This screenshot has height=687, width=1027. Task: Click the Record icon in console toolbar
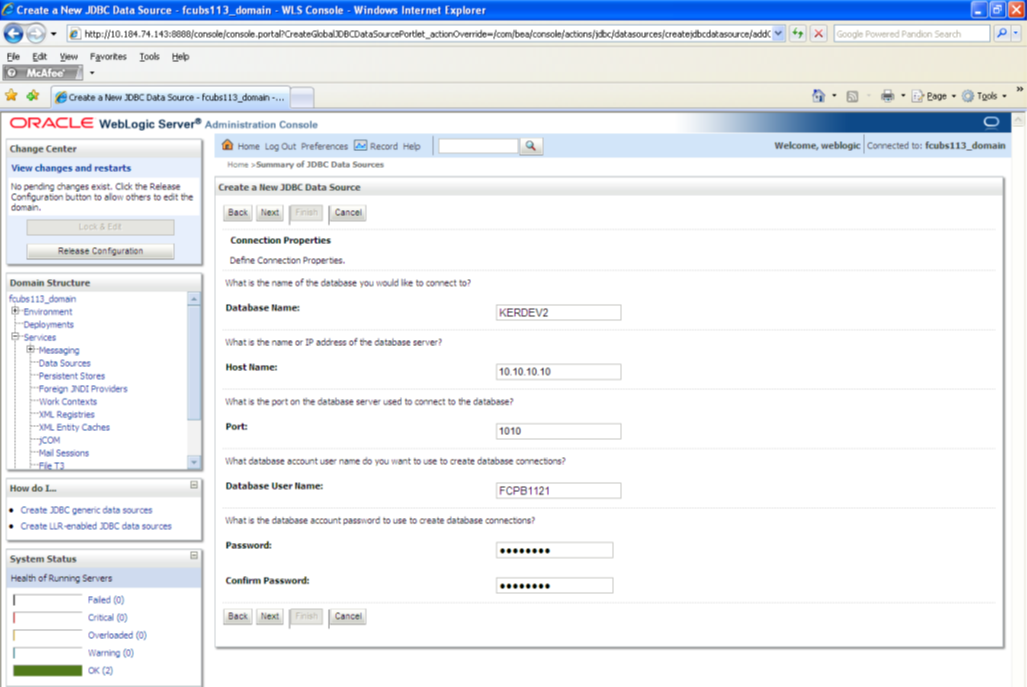360,145
